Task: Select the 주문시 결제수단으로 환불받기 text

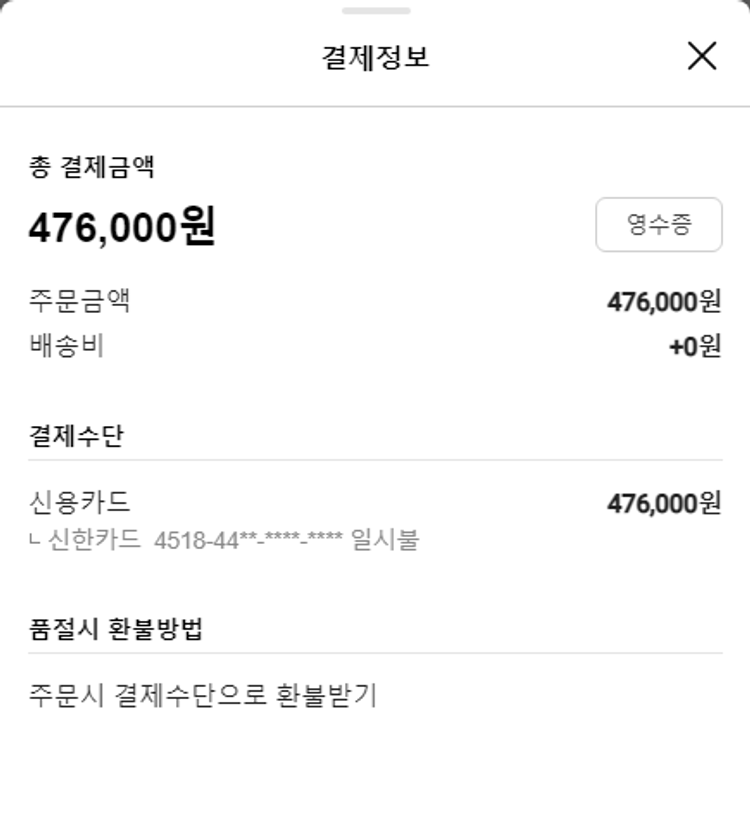Action: [x=202, y=695]
